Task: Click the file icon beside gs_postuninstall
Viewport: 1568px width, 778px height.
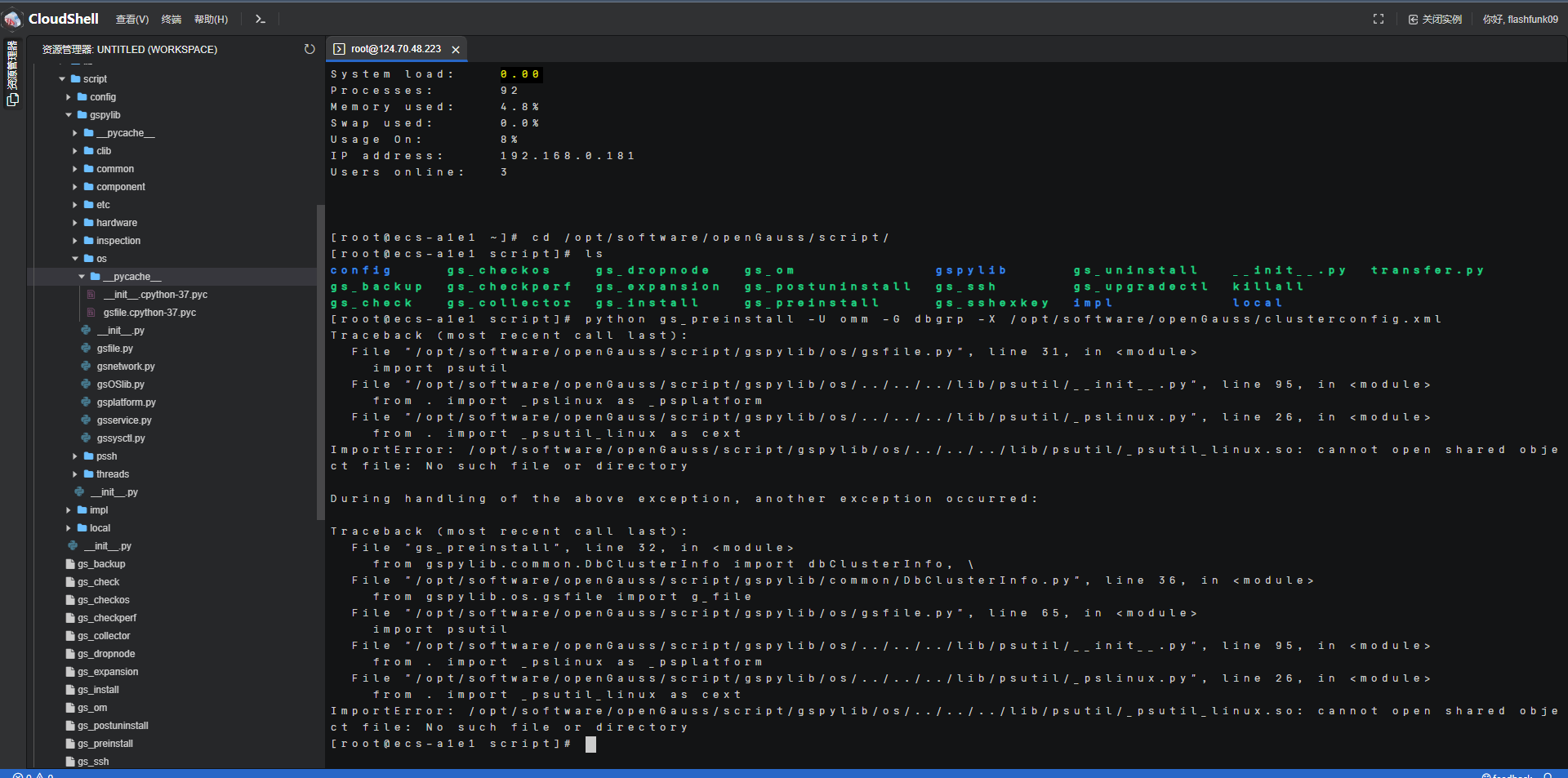Action: point(70,726)
